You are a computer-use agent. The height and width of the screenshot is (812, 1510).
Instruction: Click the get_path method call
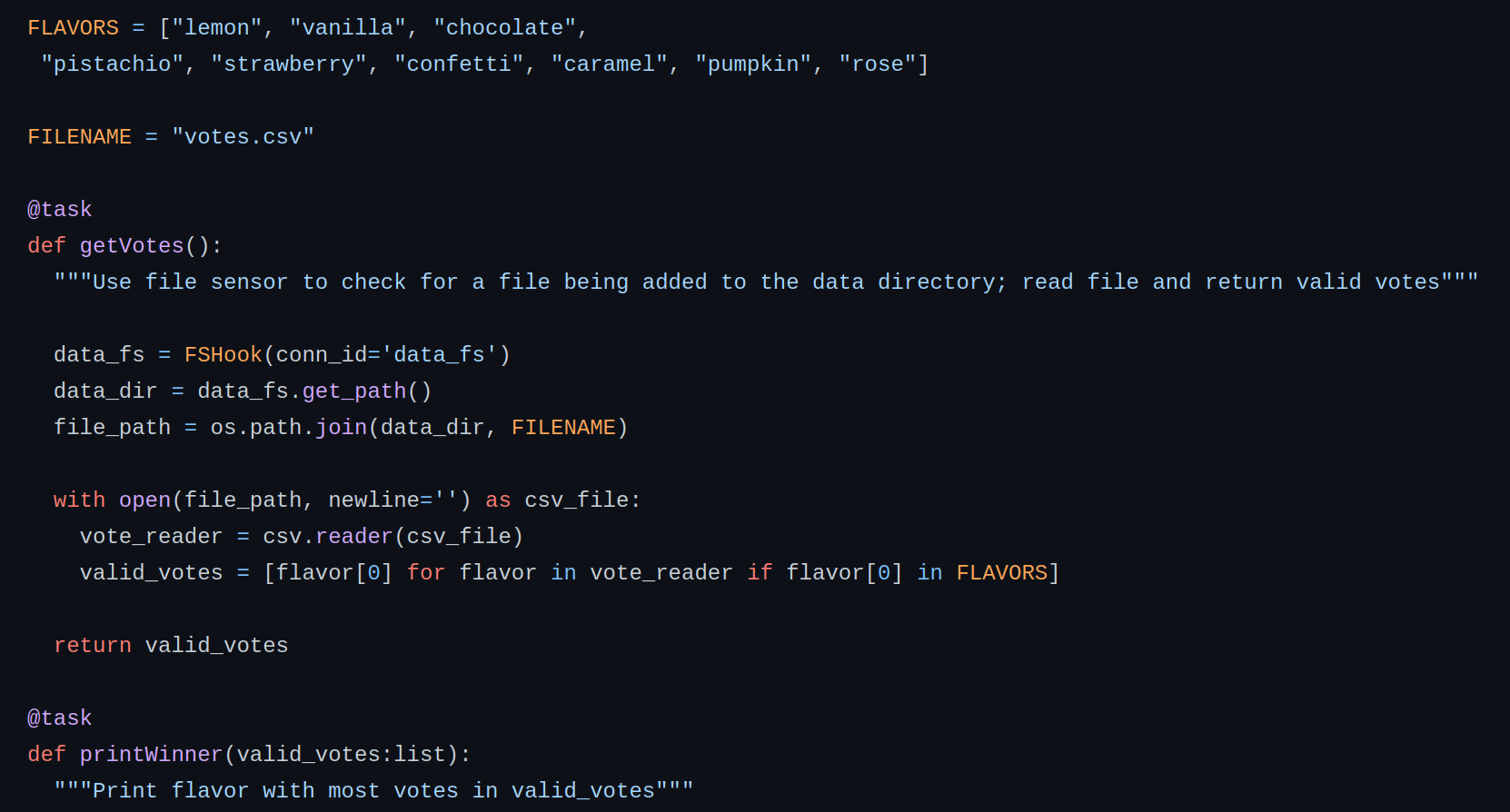click(x=354, y=391)
